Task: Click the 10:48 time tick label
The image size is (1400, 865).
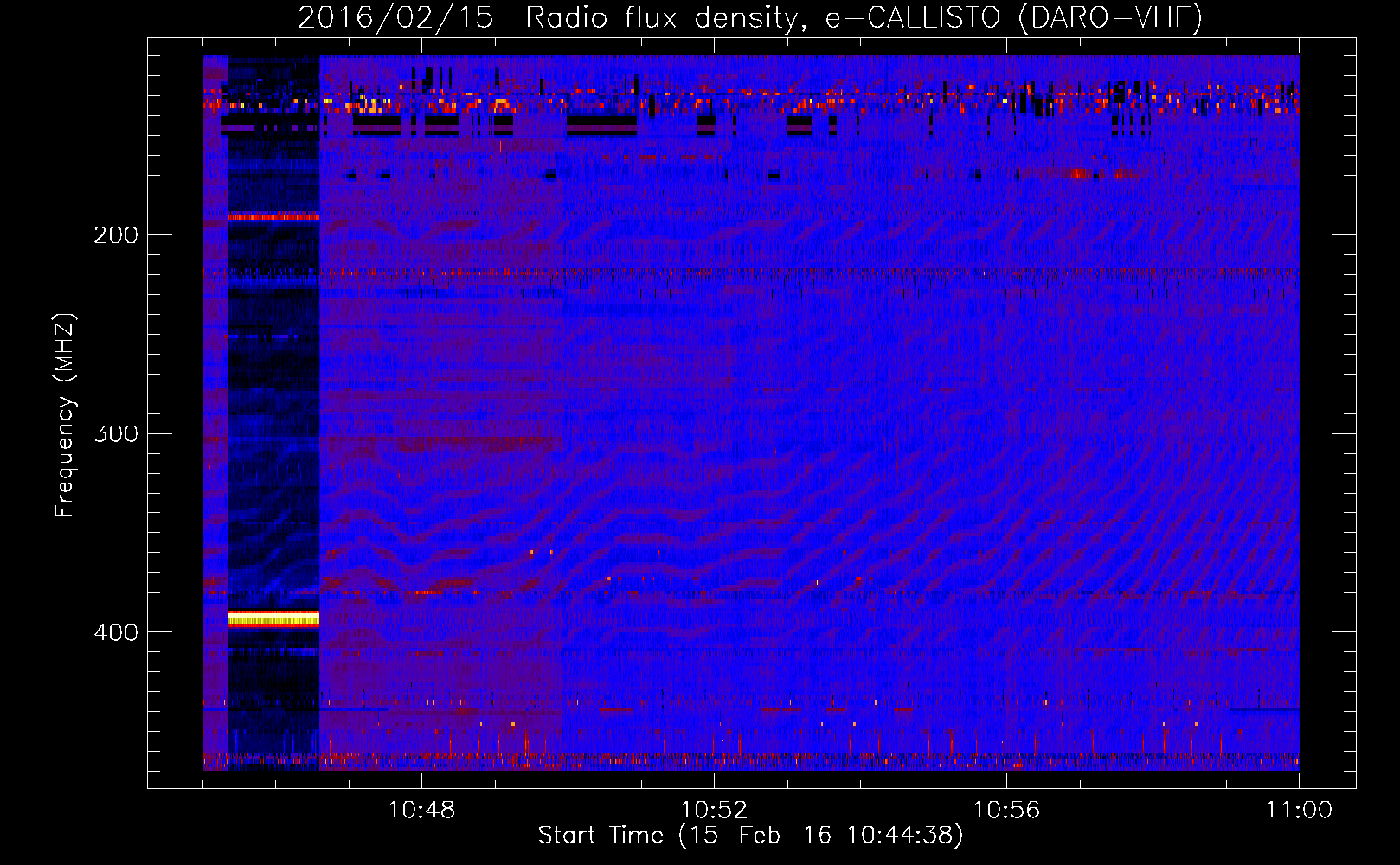Action: (x=421, y=810)
